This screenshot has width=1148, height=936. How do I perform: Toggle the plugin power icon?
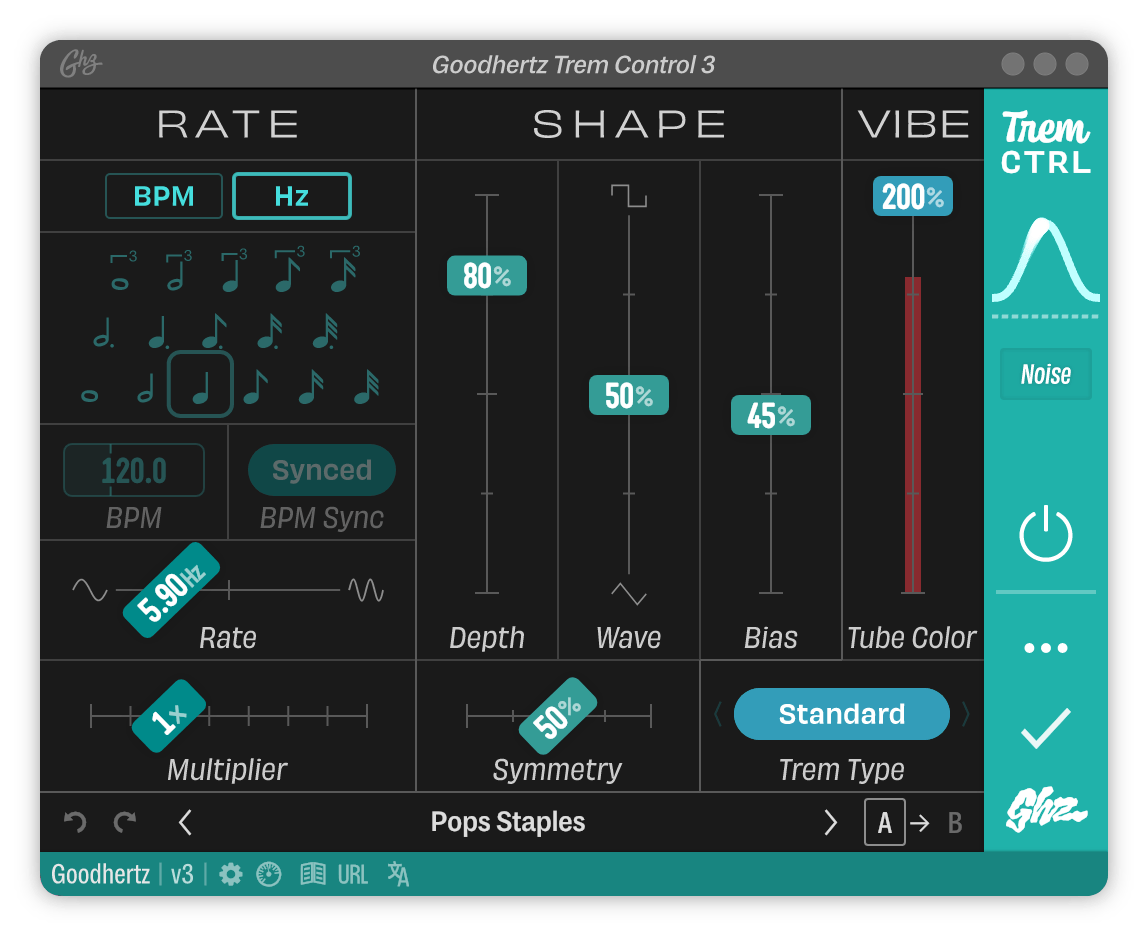pyautogui.click(x=1045, y=534)
